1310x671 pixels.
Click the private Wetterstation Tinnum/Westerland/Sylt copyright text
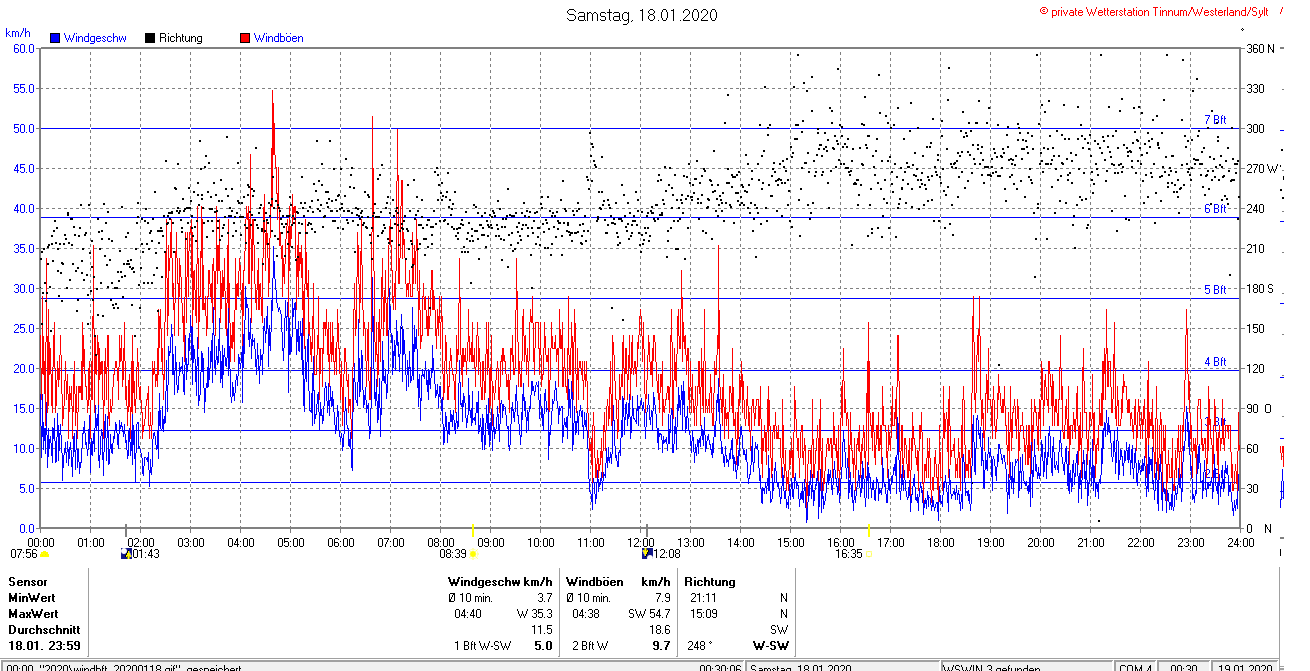(1154, 11)
